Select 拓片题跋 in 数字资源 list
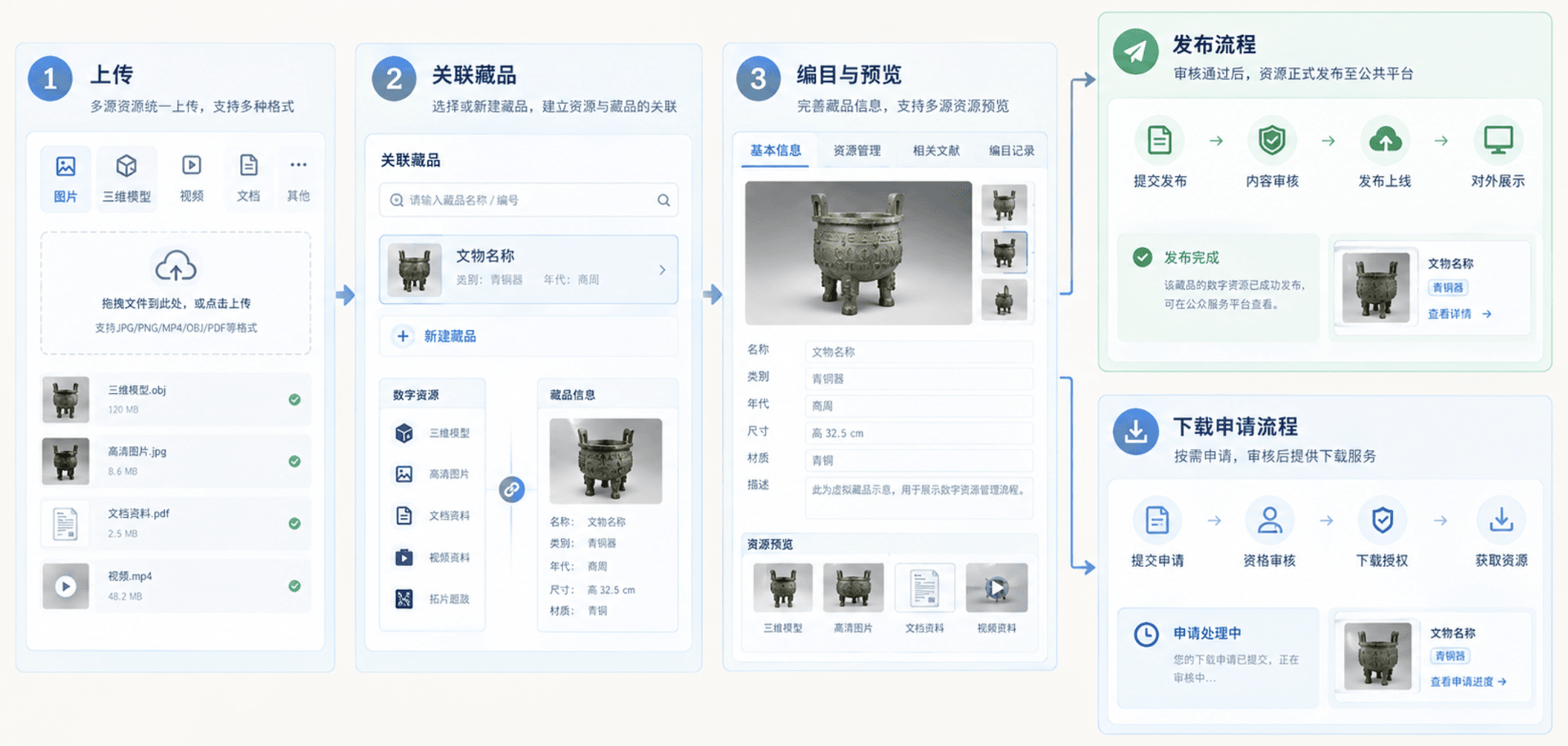1568x746 pixels. 433,599
